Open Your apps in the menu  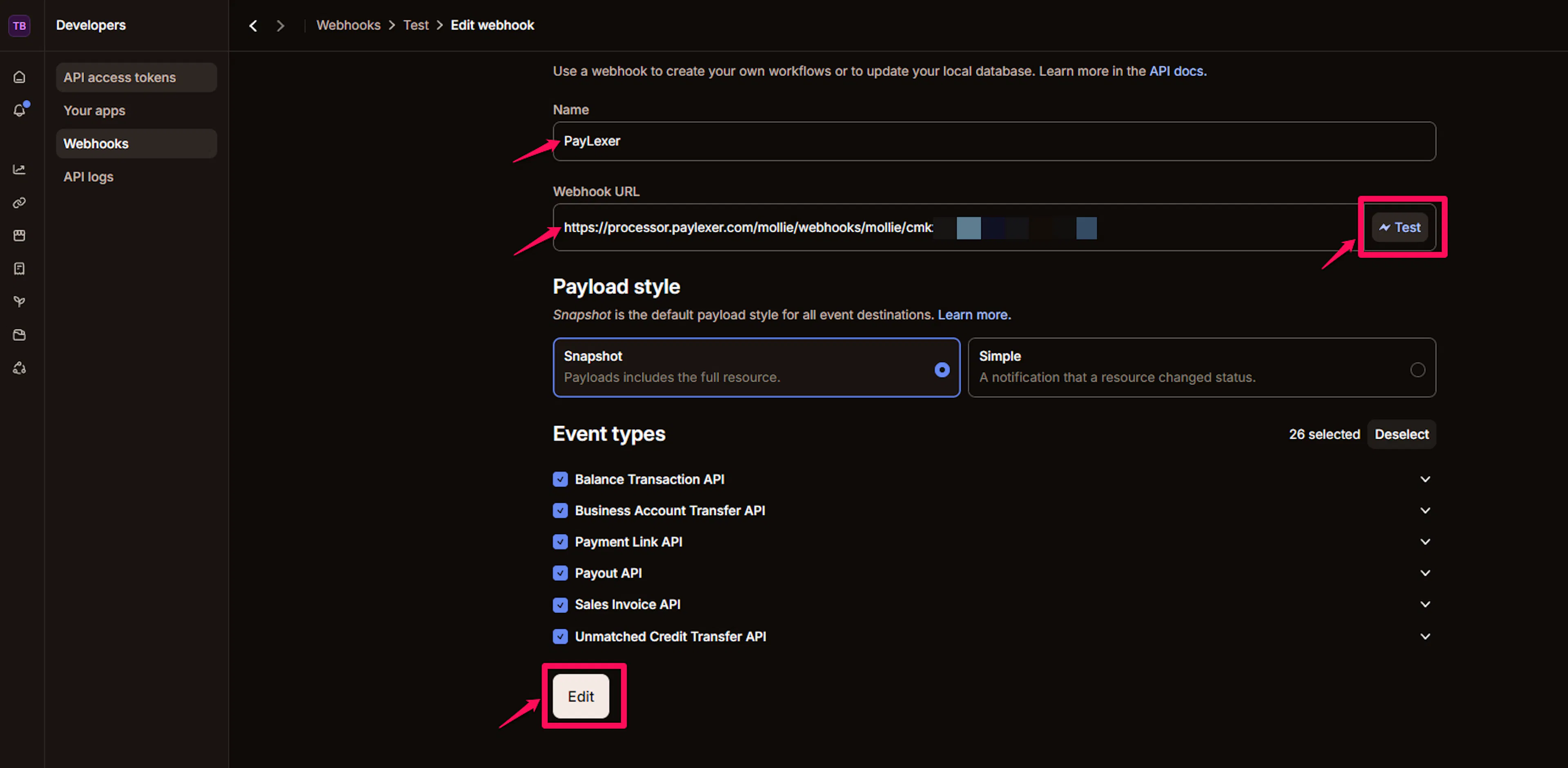136,111
